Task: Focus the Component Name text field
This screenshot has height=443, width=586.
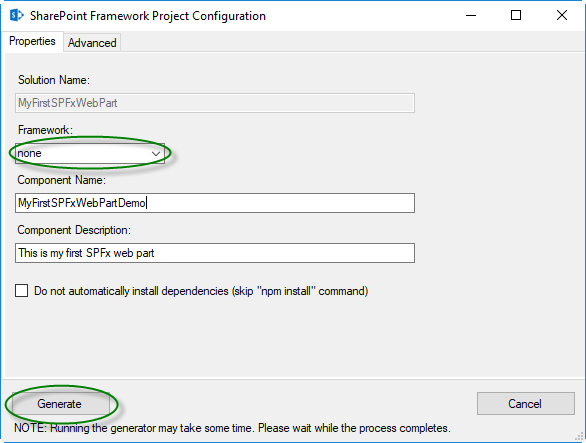Action: pos(215,203)
